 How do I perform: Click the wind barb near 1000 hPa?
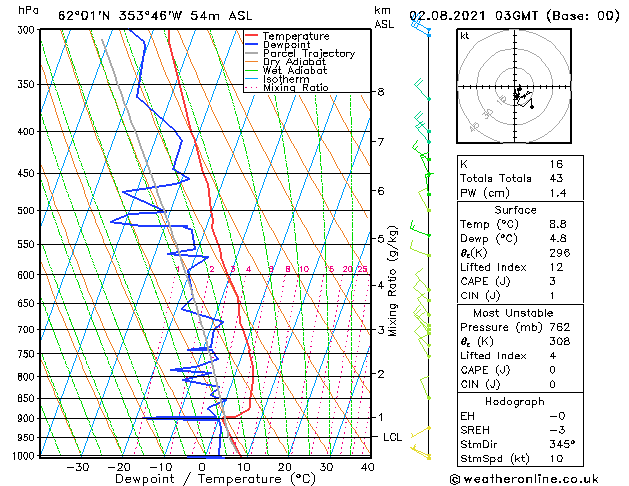tap(420, 452)
